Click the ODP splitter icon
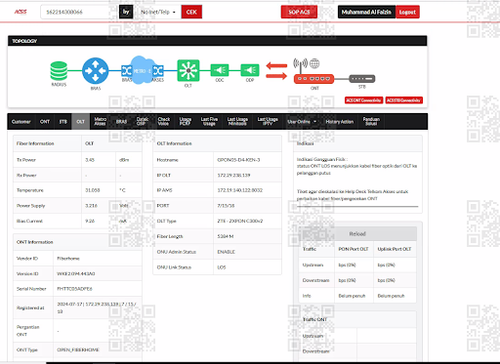Image resolution: width=500 pixels, height=364 pixels. click(x=250, y=70)
